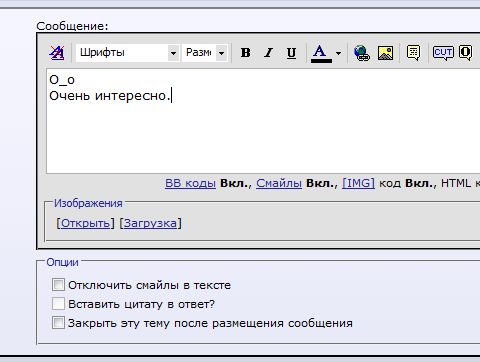Insert a CUT tag

tap(443, 53)
